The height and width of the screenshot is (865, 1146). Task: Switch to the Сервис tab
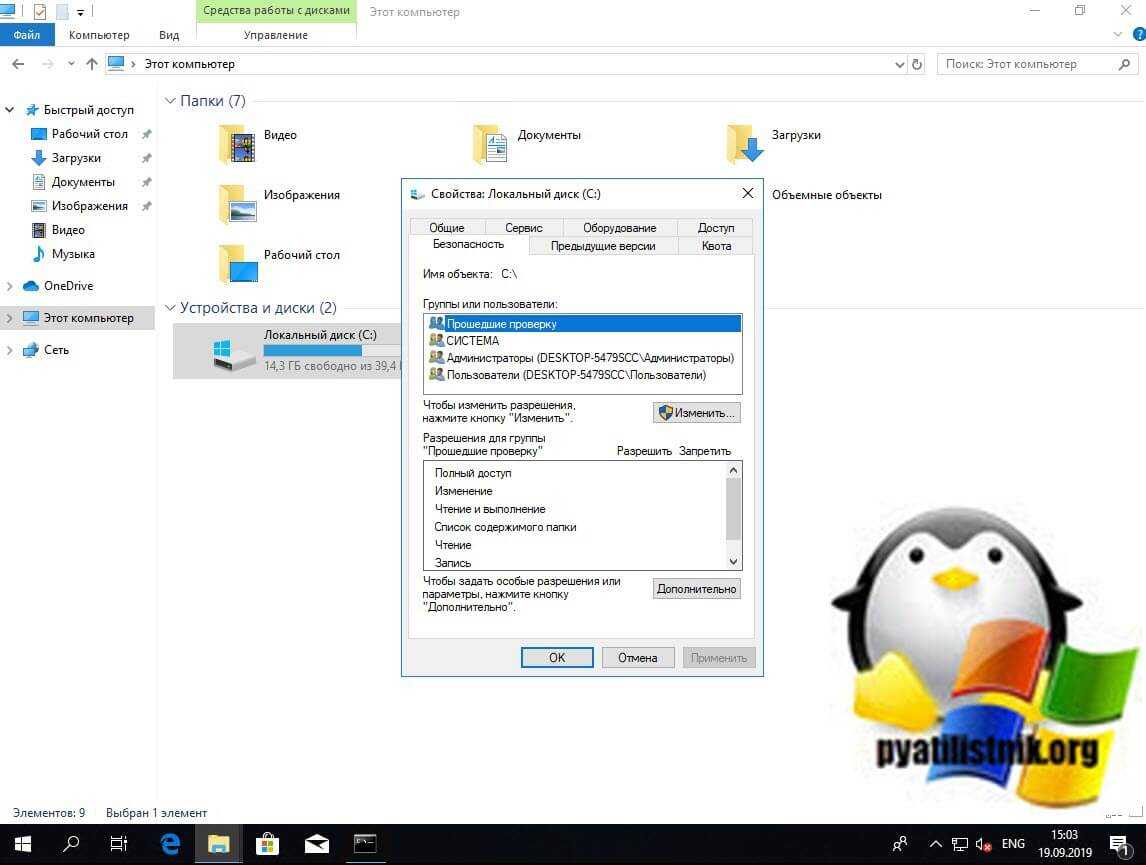(523, 228)
